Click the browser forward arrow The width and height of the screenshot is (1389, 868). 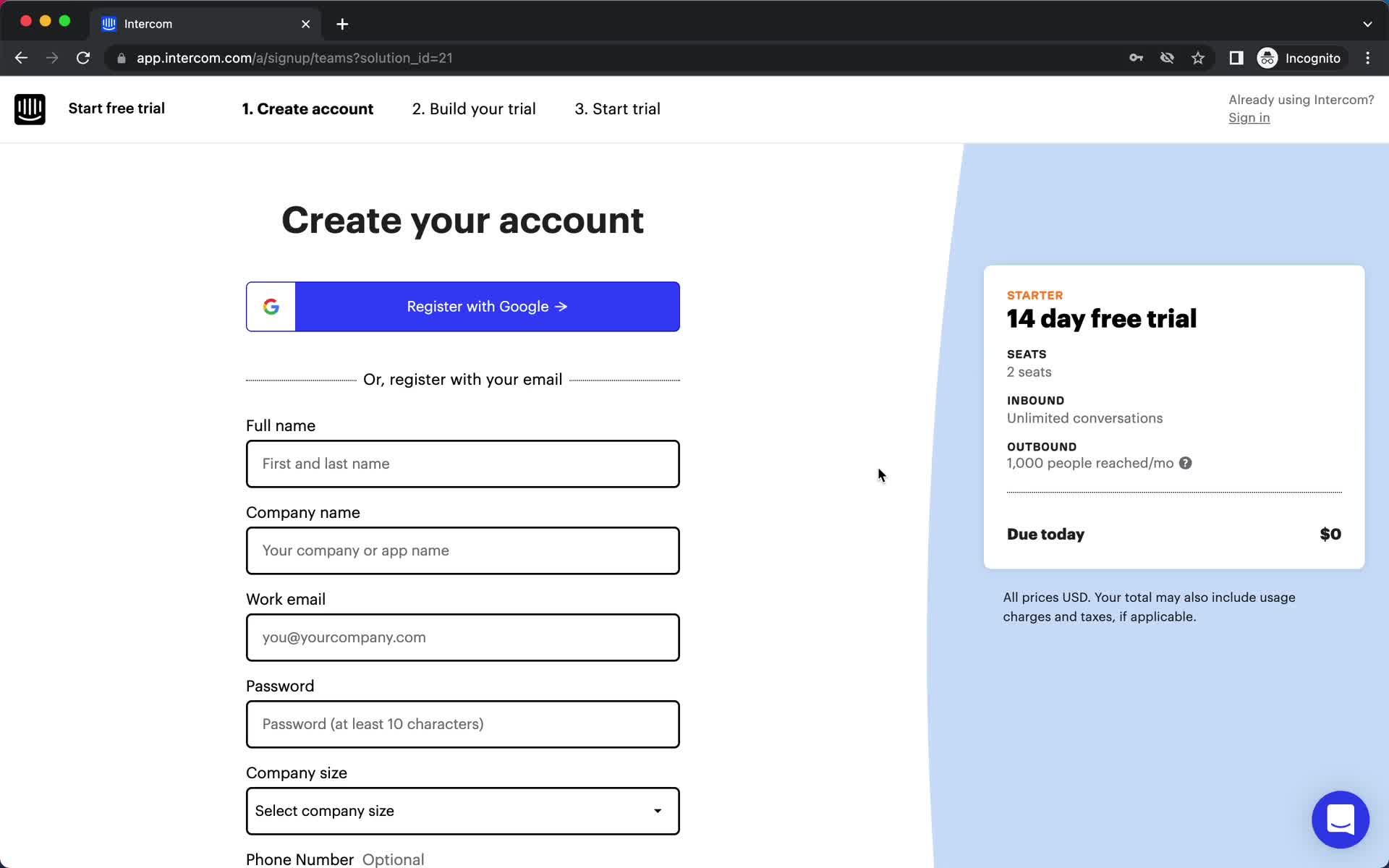coord(52,58)
